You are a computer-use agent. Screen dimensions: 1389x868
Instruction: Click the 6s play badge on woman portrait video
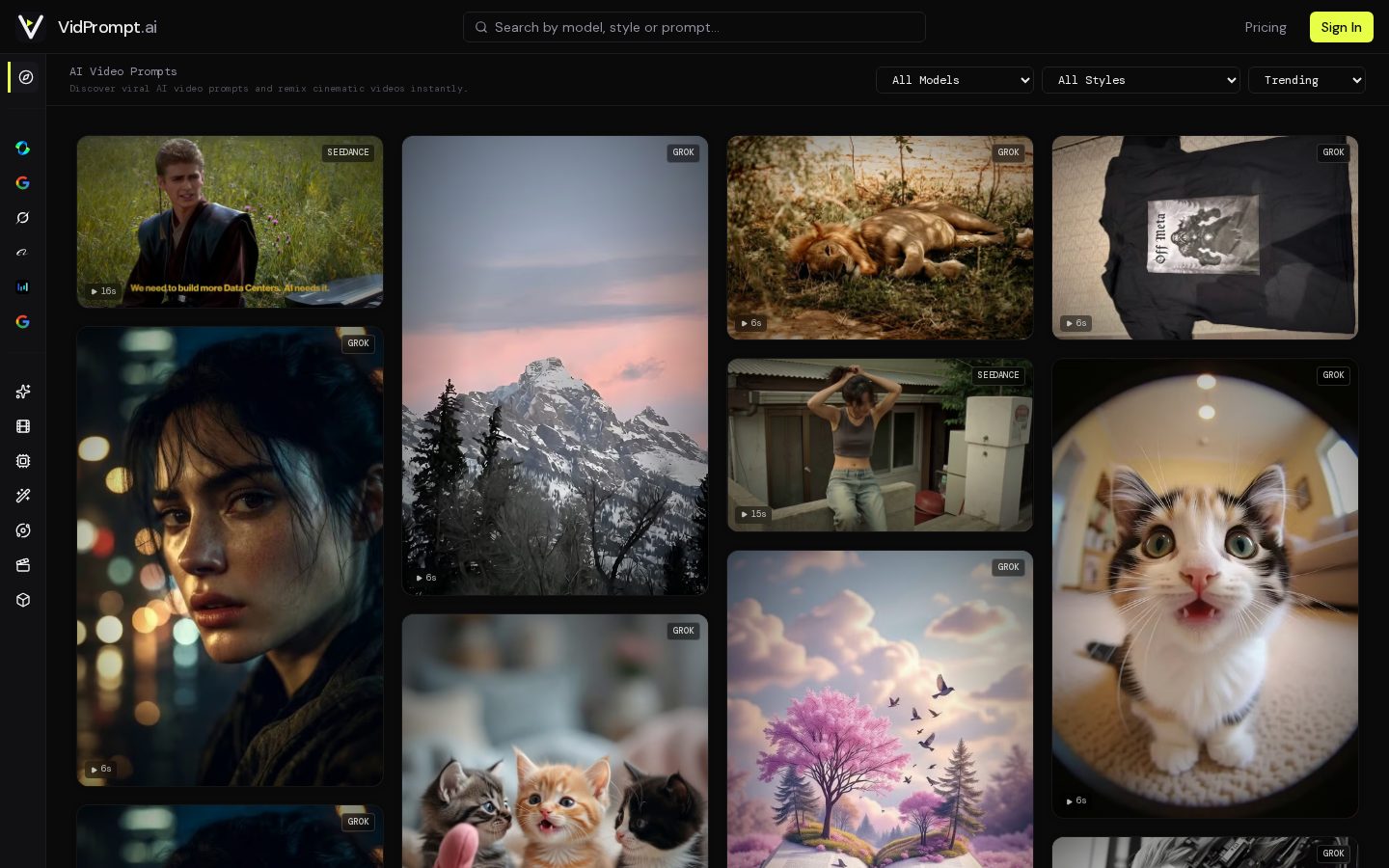[100, 769]
